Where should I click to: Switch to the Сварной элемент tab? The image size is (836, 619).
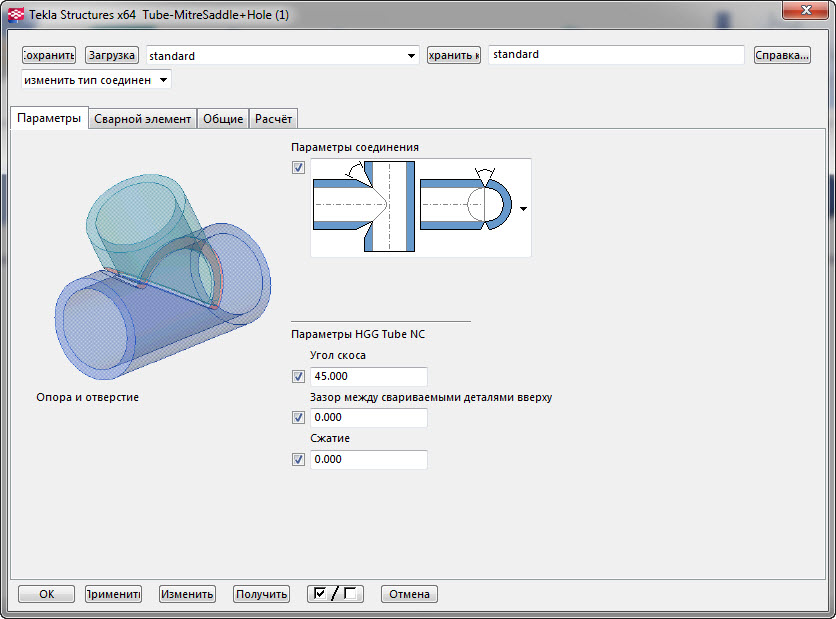(x=142, y=118)
